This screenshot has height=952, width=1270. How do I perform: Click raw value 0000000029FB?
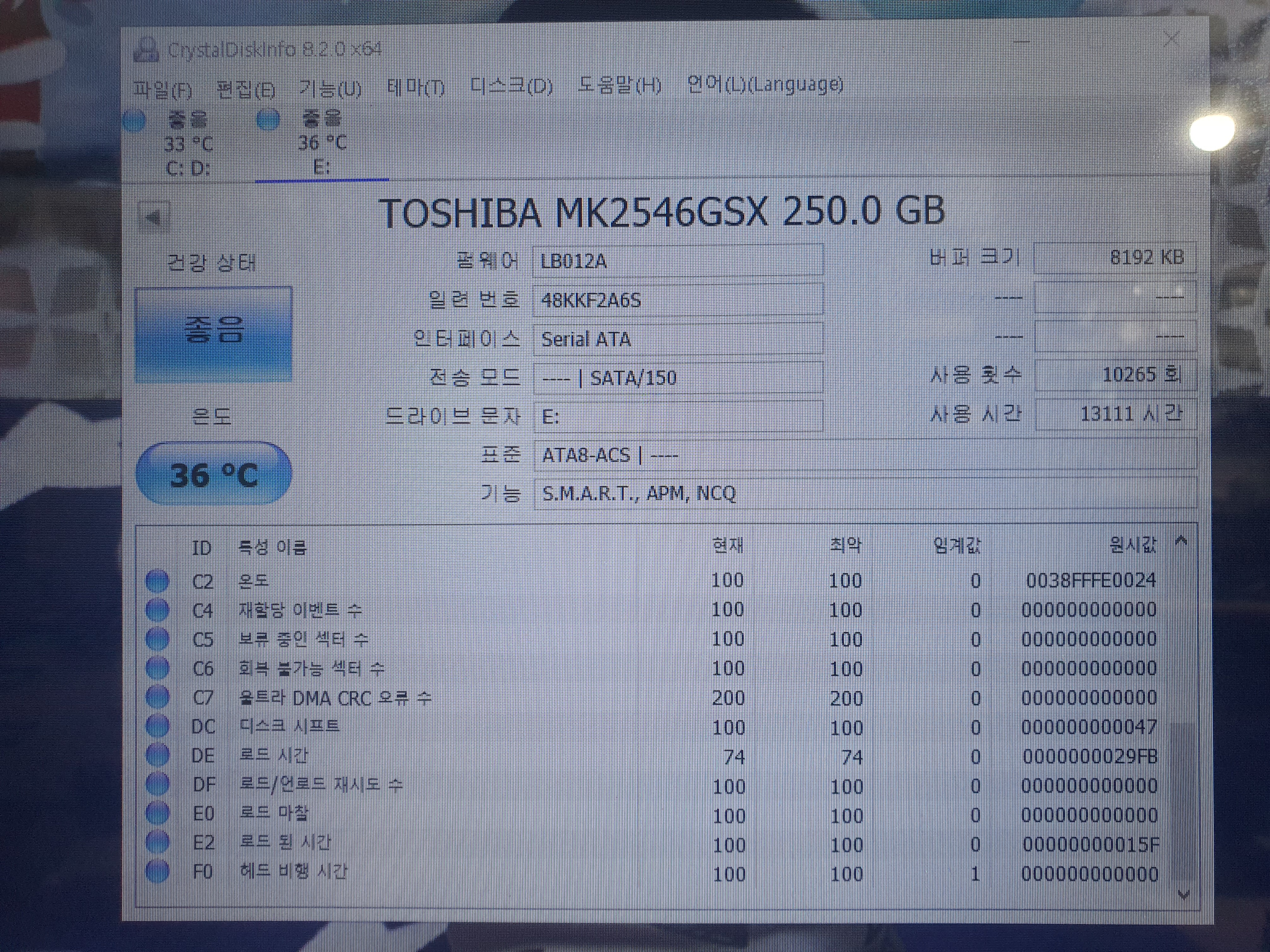1090,756
